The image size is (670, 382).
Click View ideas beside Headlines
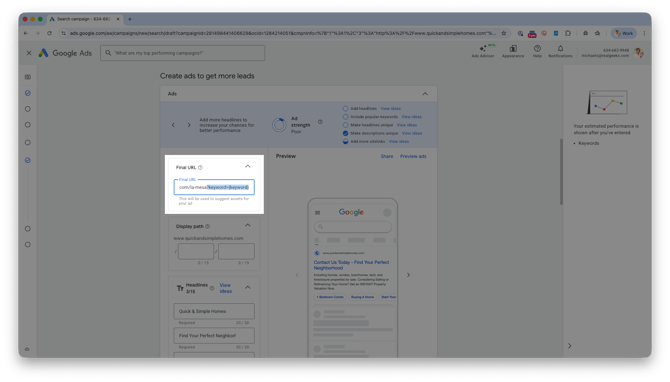[226, 288]
